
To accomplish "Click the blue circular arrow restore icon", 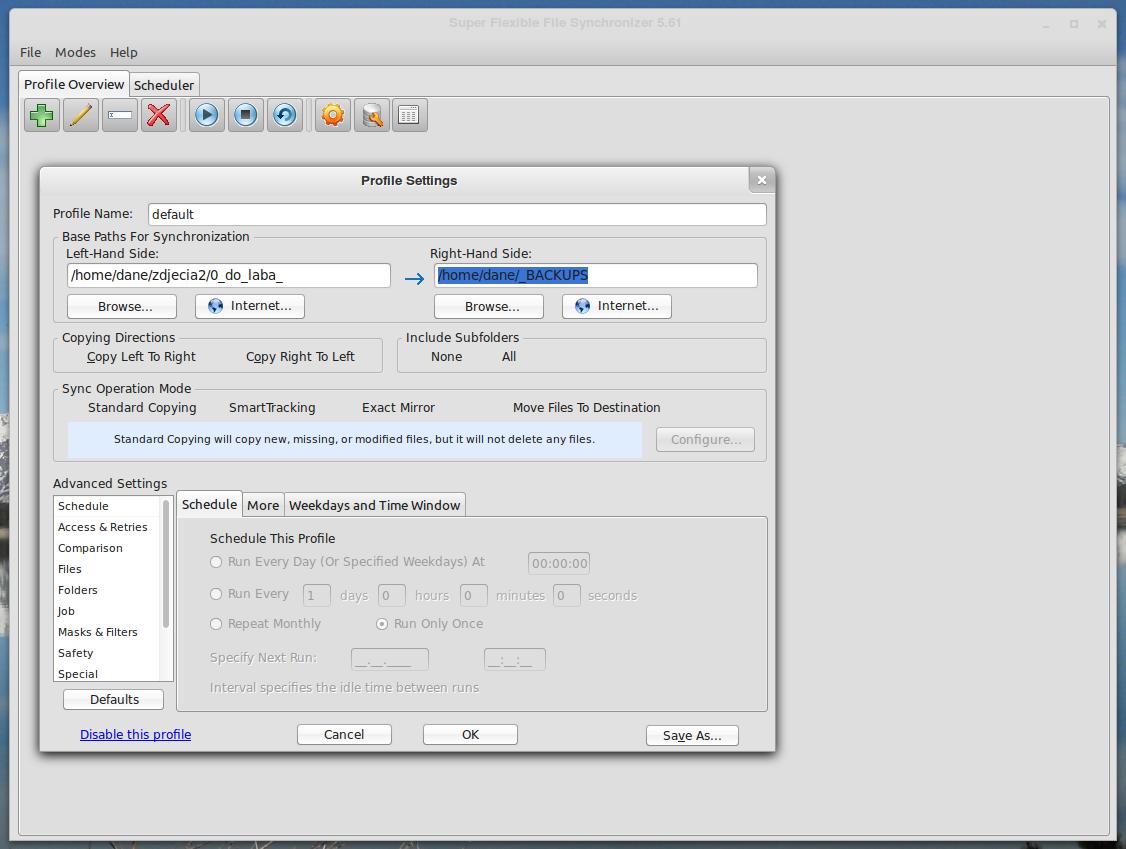I will (x=284, y=115).
